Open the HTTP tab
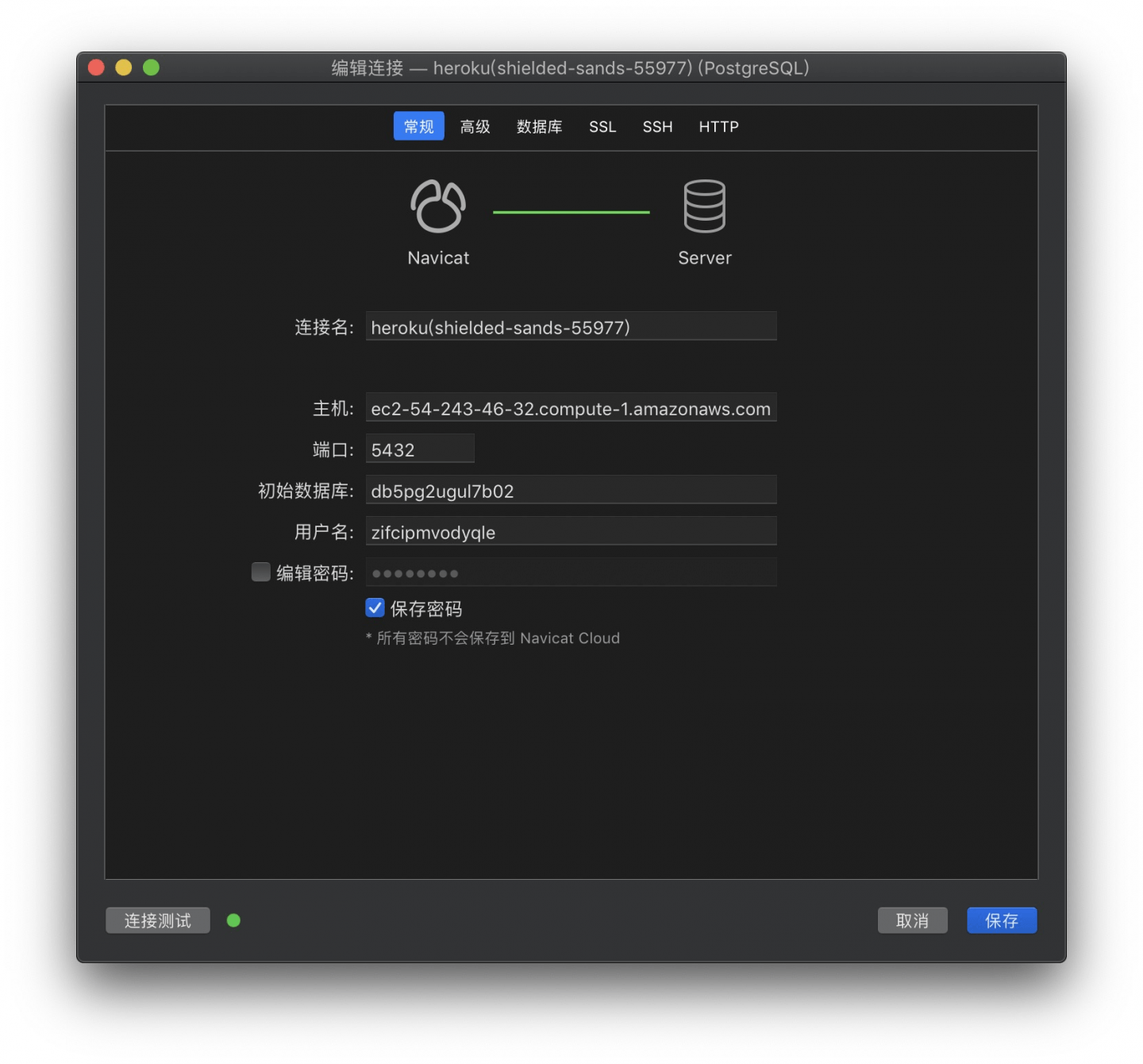 (x=718, y=126)
